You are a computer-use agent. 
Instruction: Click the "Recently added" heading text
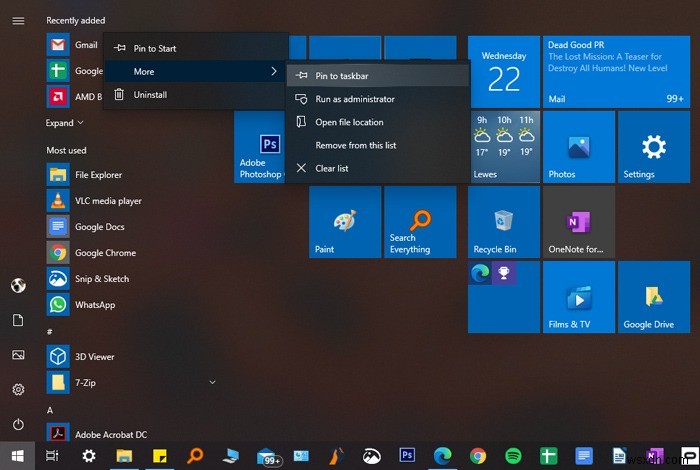pyautogui.click(x=76, y=21)
